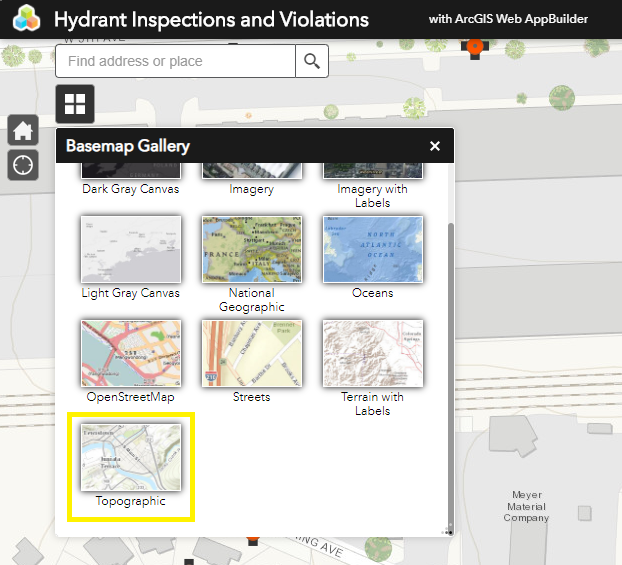The image size is (622, 565).
Task: Click the 'OpenStreetMap' label text
Action: tap(131, 397)
